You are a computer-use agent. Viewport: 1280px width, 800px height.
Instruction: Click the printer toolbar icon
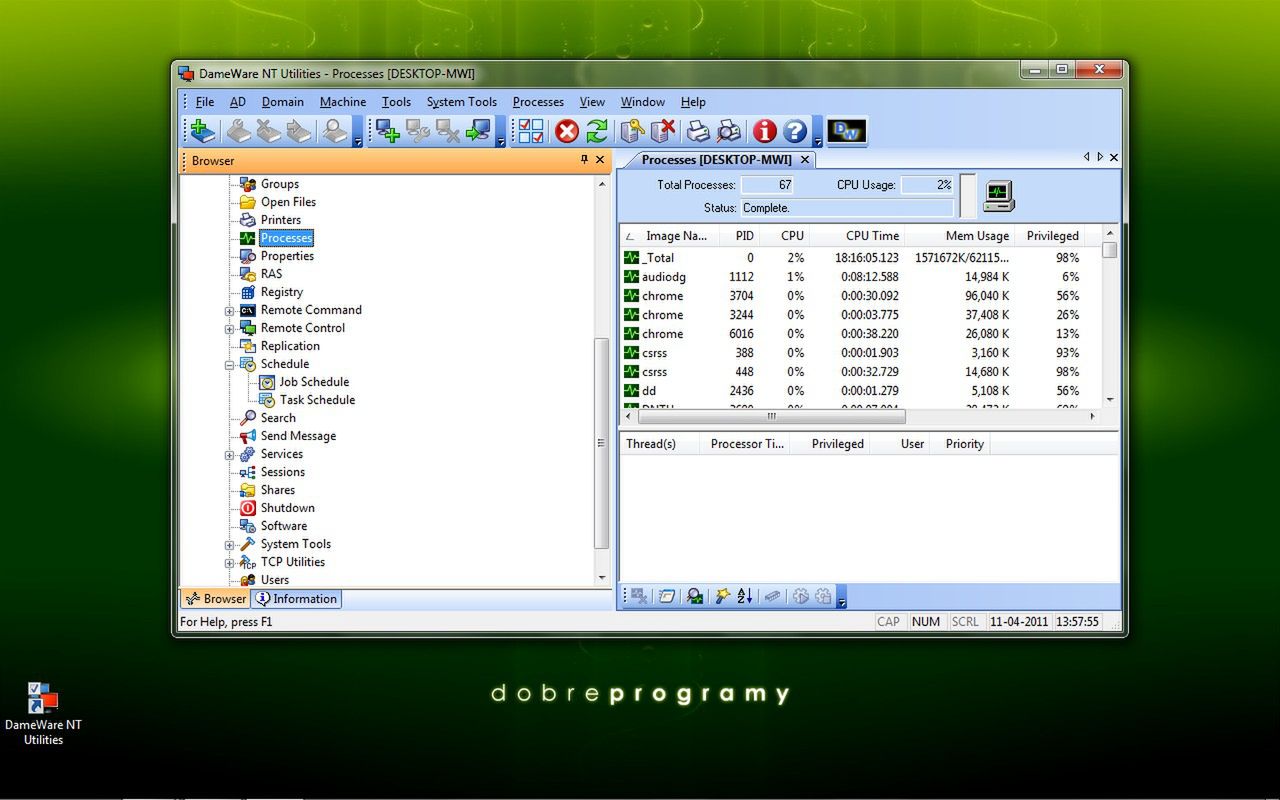pos(698,131)
